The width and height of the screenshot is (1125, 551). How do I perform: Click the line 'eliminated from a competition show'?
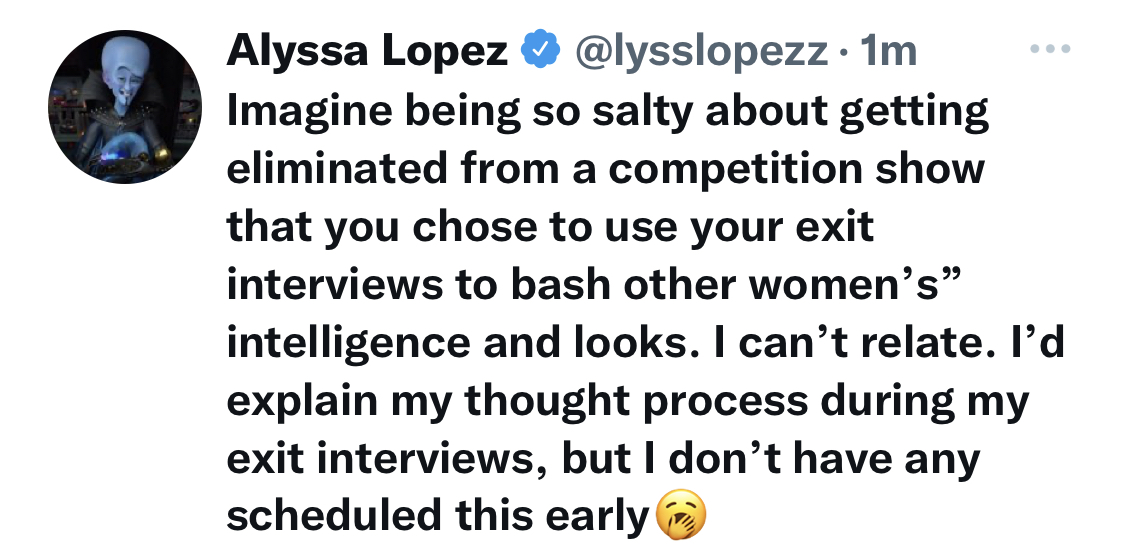point(606,169)
